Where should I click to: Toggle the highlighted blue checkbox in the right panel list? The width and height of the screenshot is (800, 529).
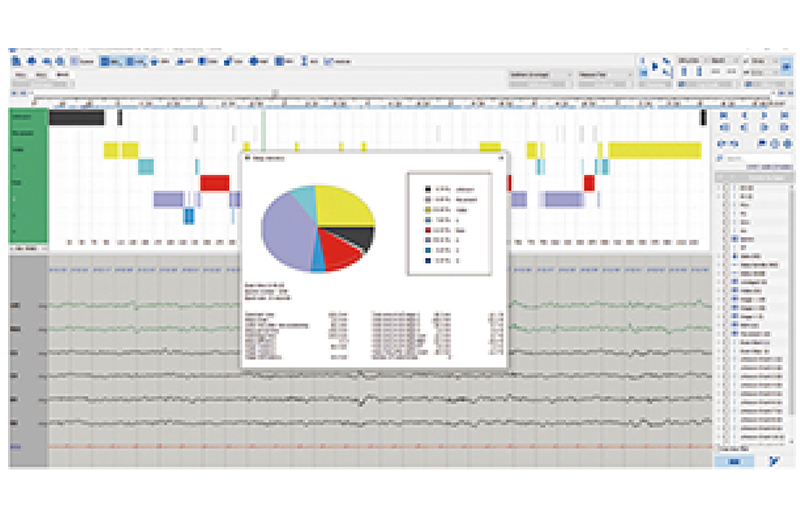(x=735, y=240)
